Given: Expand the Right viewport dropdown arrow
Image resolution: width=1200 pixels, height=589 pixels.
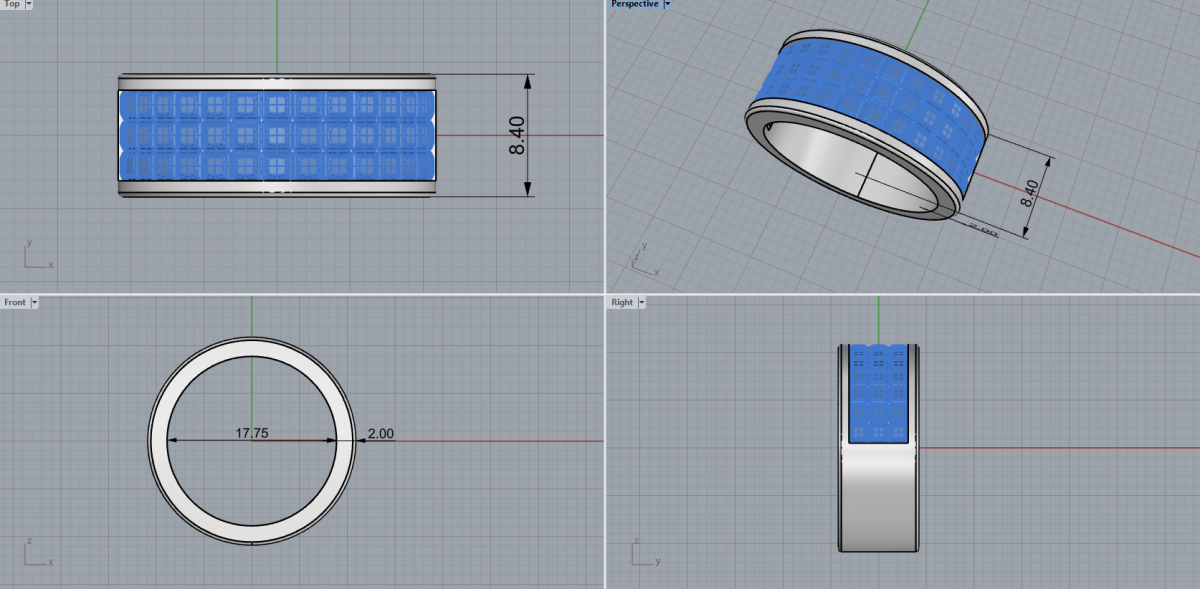Looking at the screenshot, I should (641, 302).
